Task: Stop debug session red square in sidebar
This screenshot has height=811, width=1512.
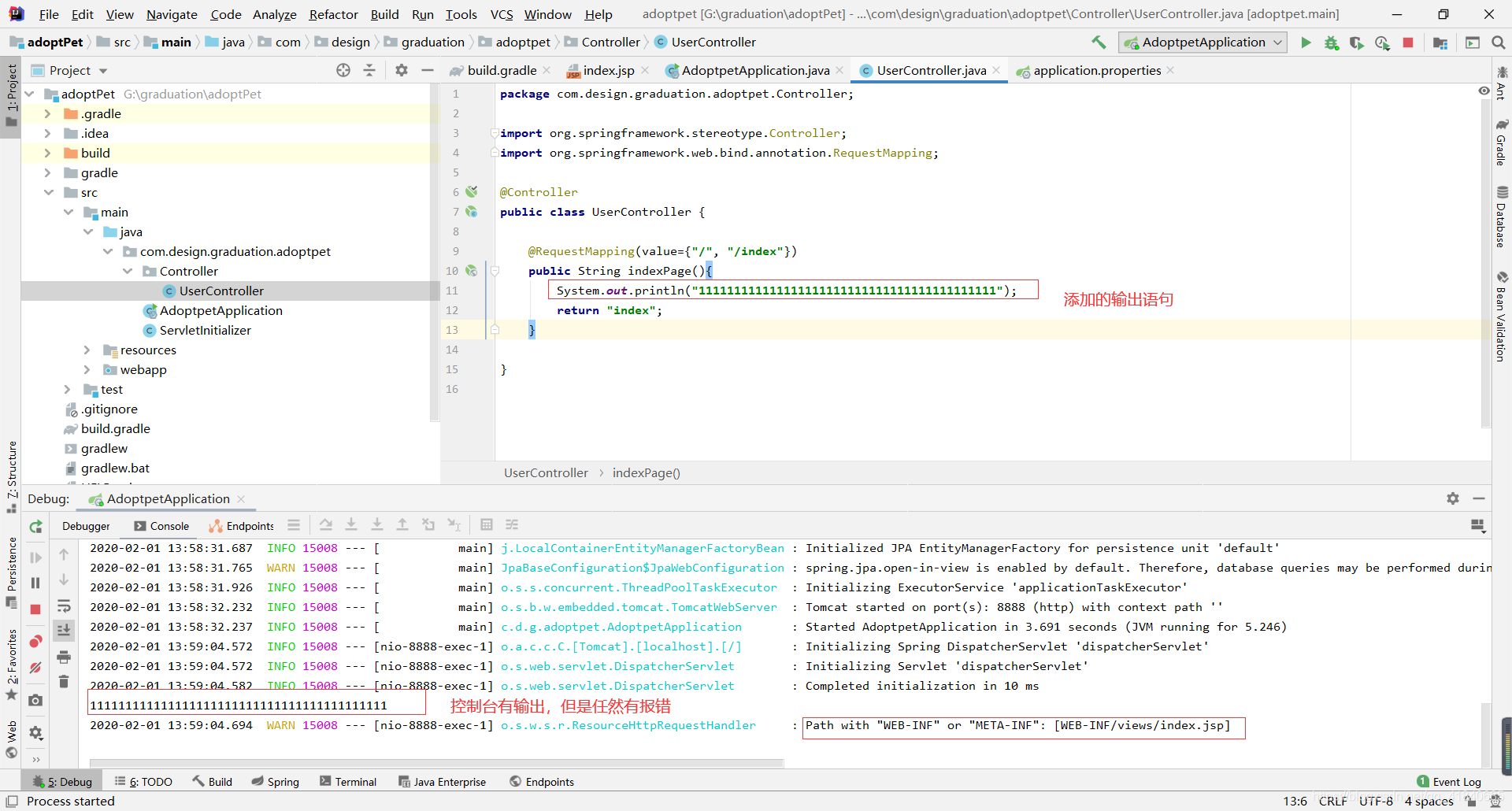Action: tap(35, 609)
